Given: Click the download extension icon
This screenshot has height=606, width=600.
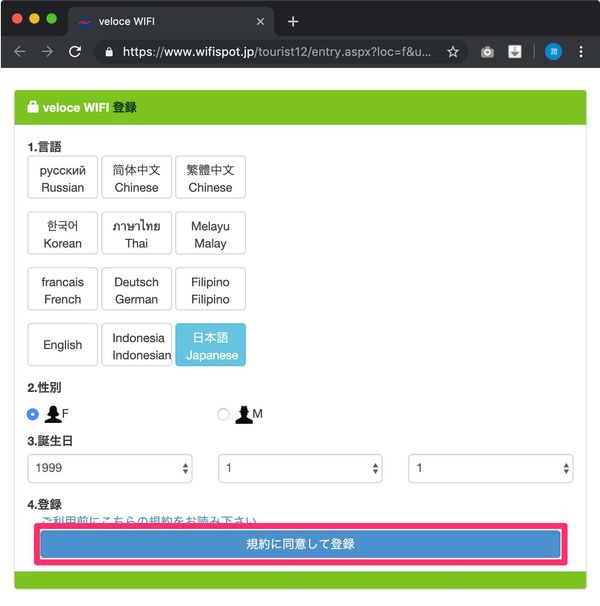Looking at the screenshot, I should click(x=515, y=52).
